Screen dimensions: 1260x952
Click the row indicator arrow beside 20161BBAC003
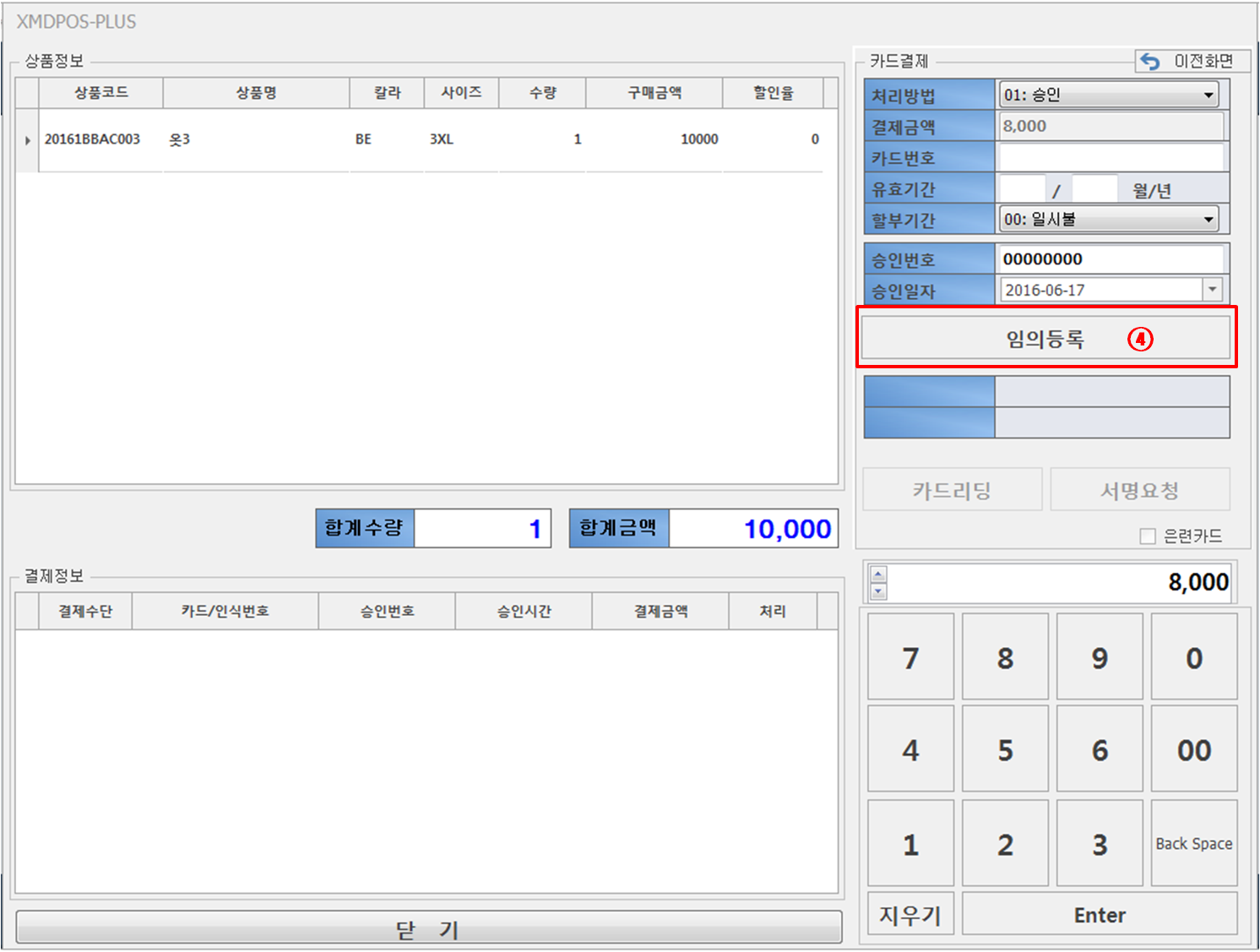pos(28,140)
